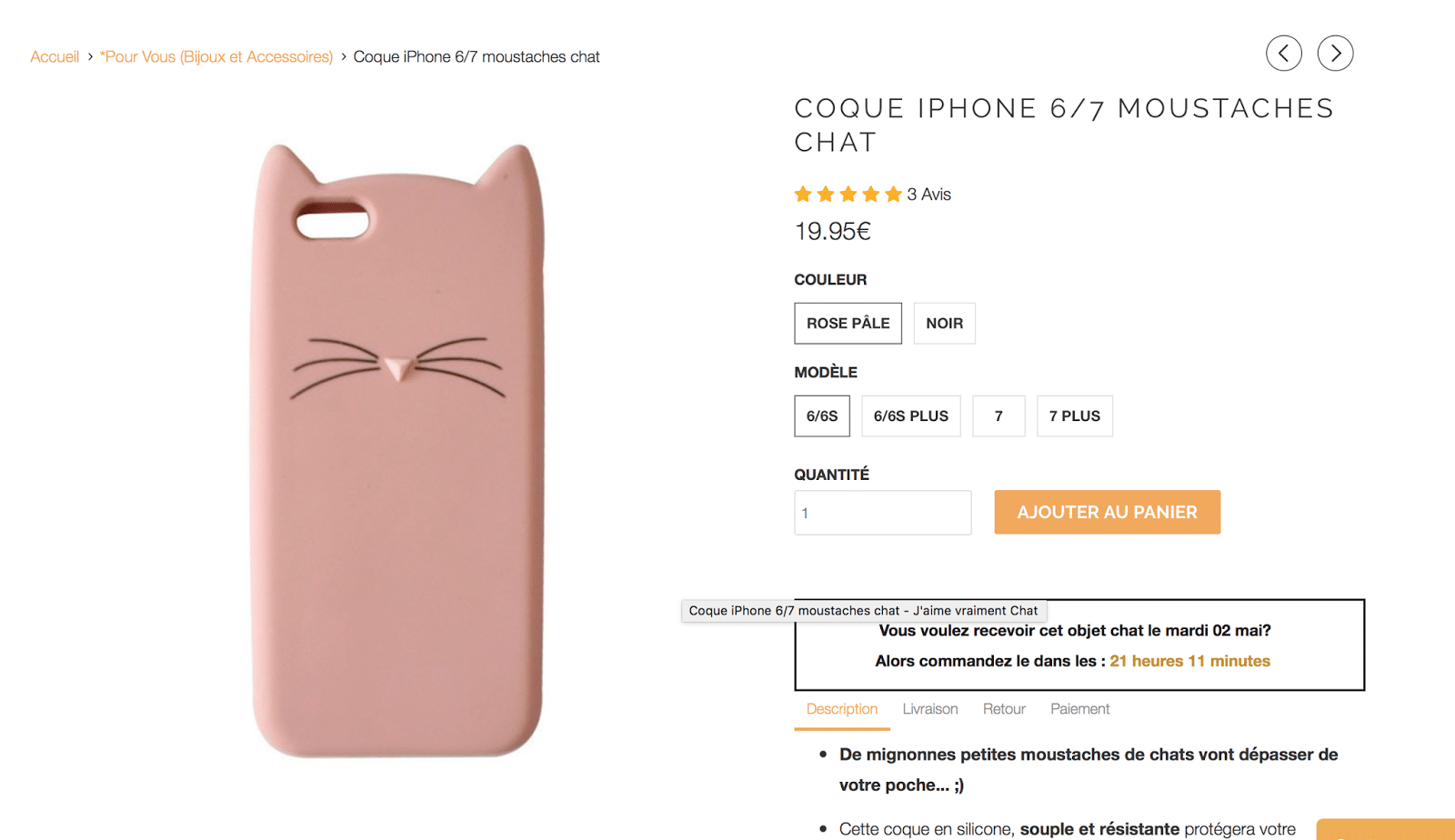
Task: Click the quantity input field
Action: click(882, 513)
